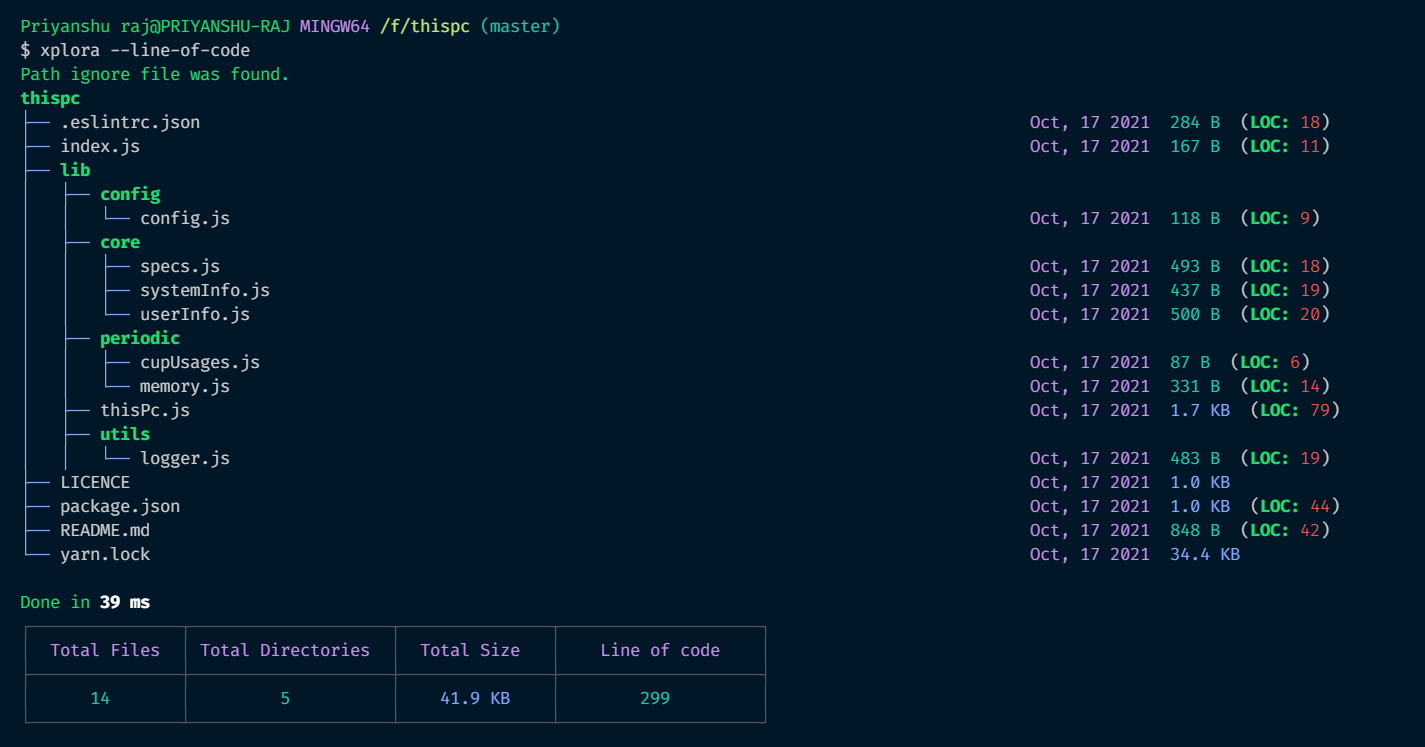Click the LOC value 6 for cupUsages.js
The height and width of the screenshot is (747, 1425).
point(1295,362)
